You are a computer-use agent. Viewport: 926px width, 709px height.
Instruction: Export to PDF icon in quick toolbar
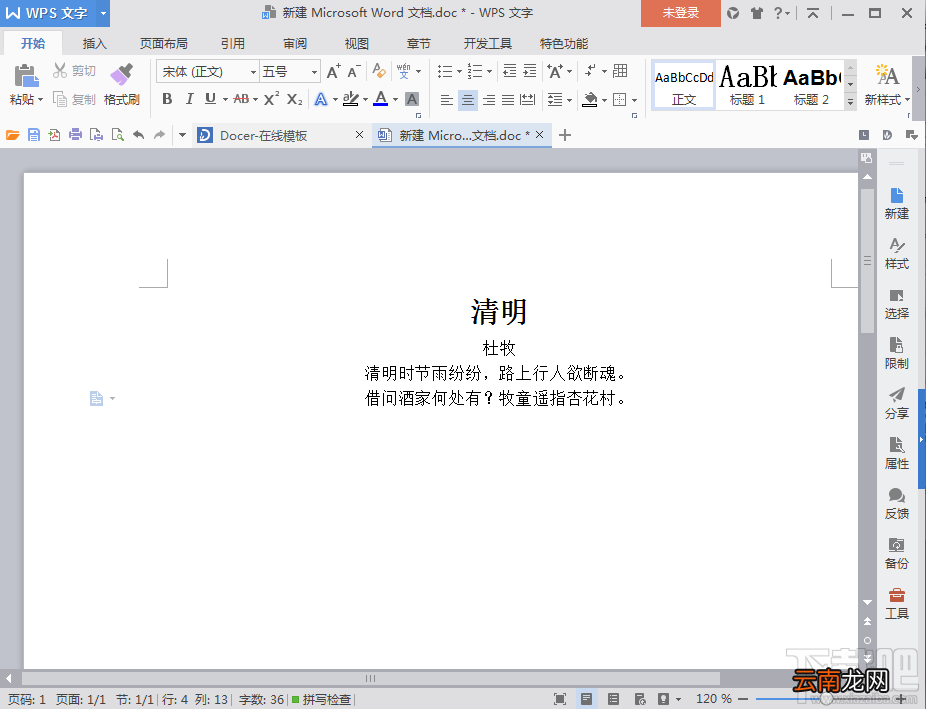54,135
